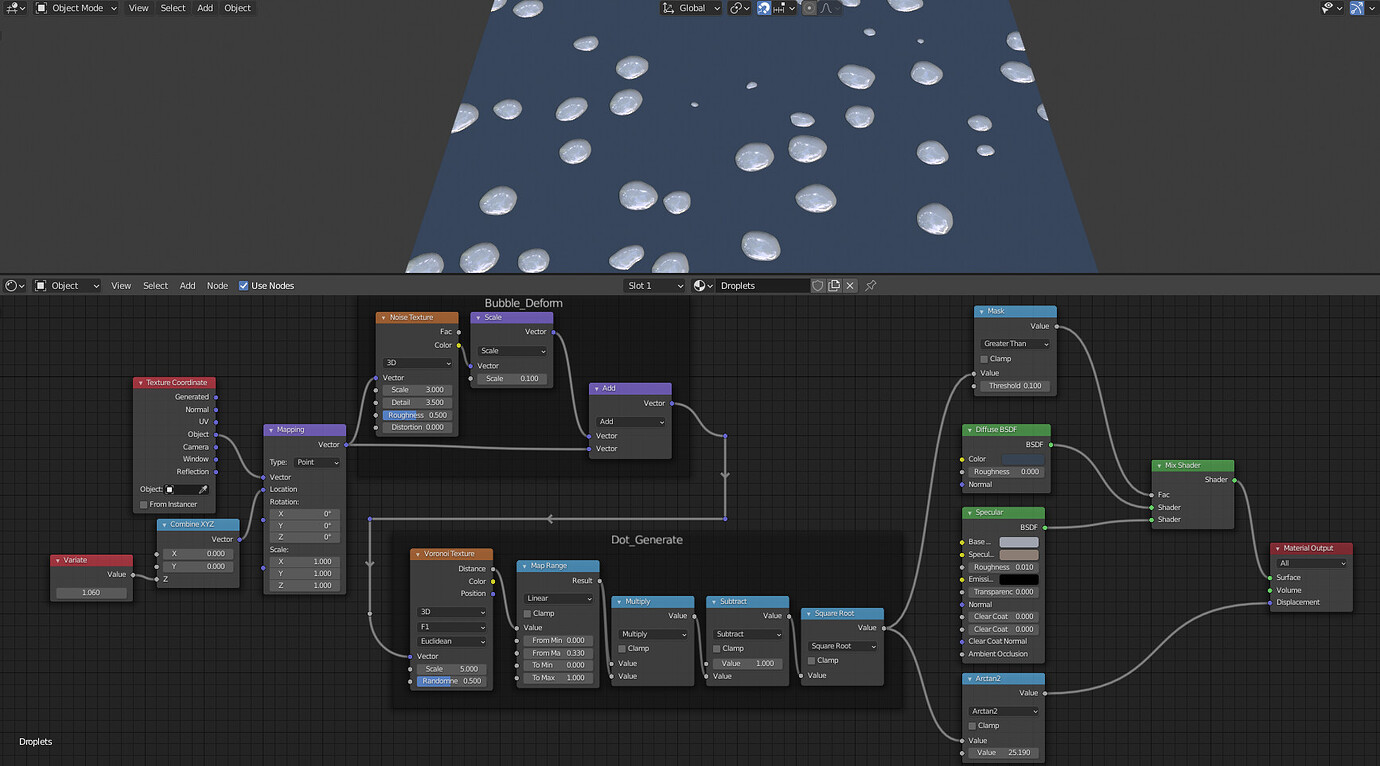Unlink the Droplets material with the X icon

(x=851, y=285)
